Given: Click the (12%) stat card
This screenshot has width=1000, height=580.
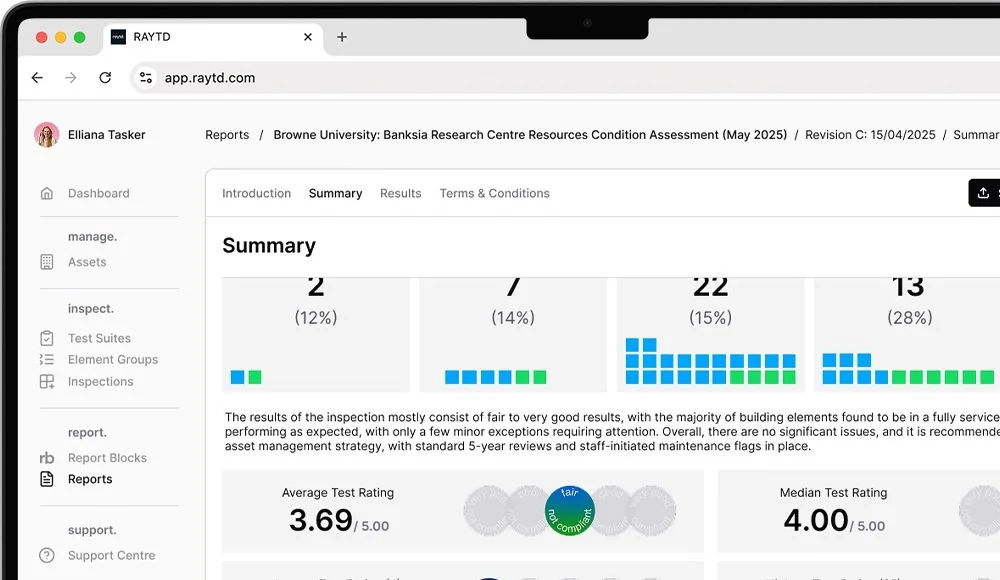Looking at the screenshot, I should (x=316, y=335).
